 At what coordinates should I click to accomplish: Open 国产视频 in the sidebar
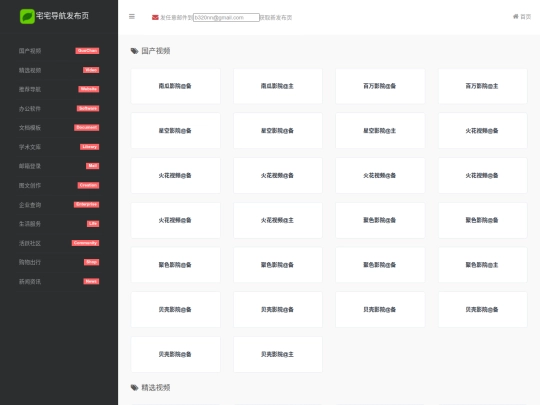click(x=59, y=51)
